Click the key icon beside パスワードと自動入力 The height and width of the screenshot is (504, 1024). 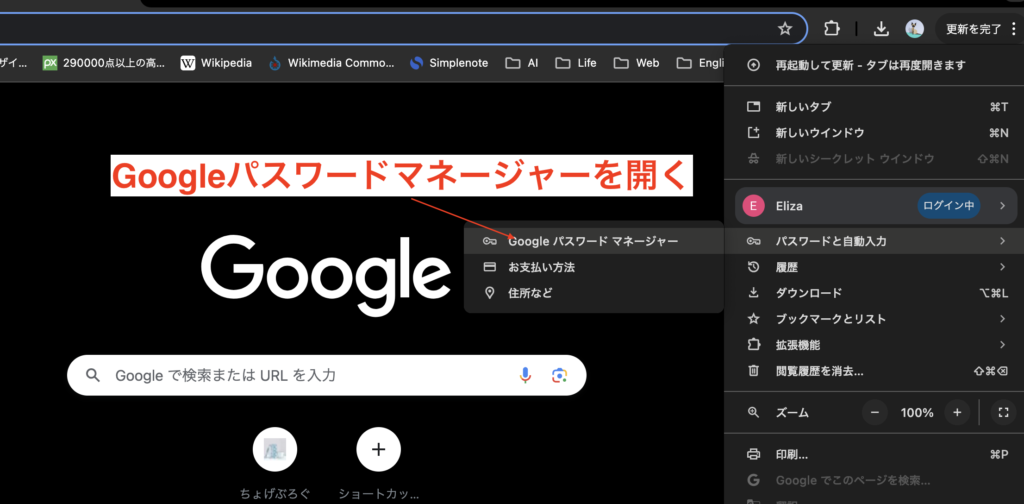point(754,242)
